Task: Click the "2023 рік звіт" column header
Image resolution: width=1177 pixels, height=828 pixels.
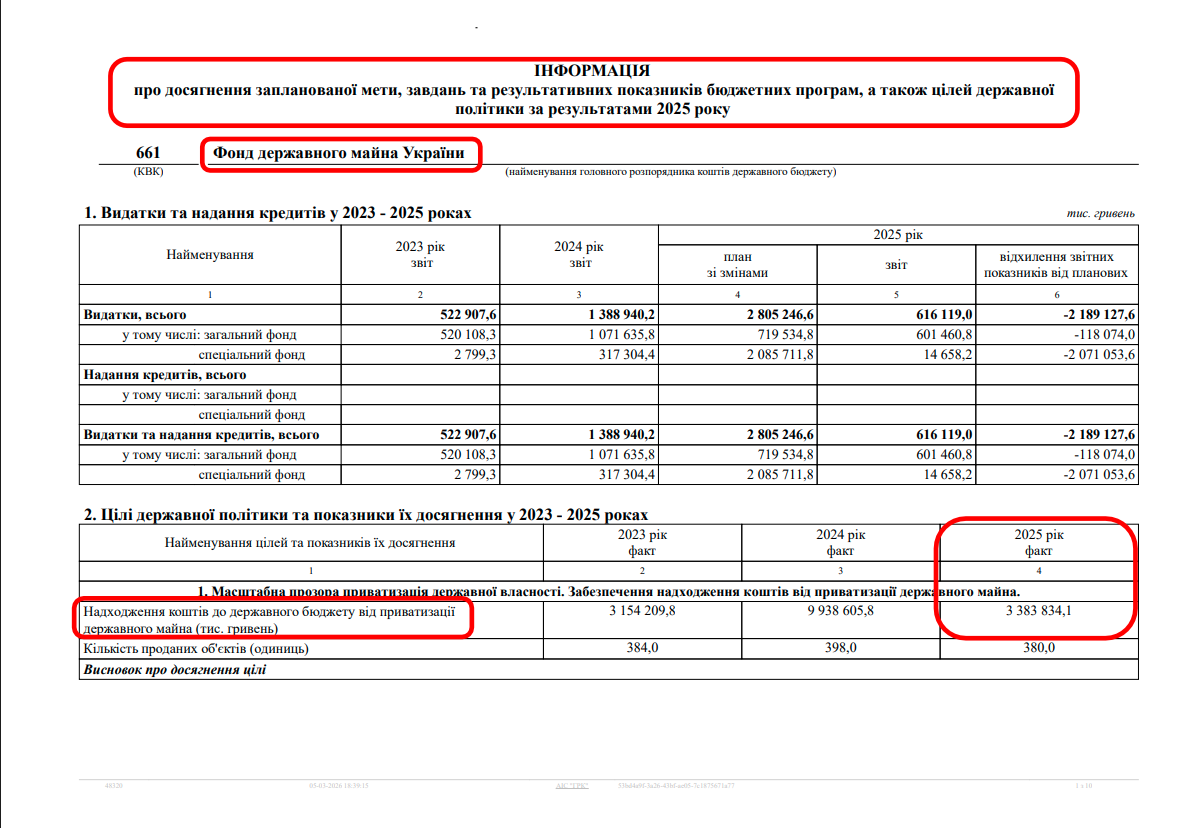Action: 420,255
